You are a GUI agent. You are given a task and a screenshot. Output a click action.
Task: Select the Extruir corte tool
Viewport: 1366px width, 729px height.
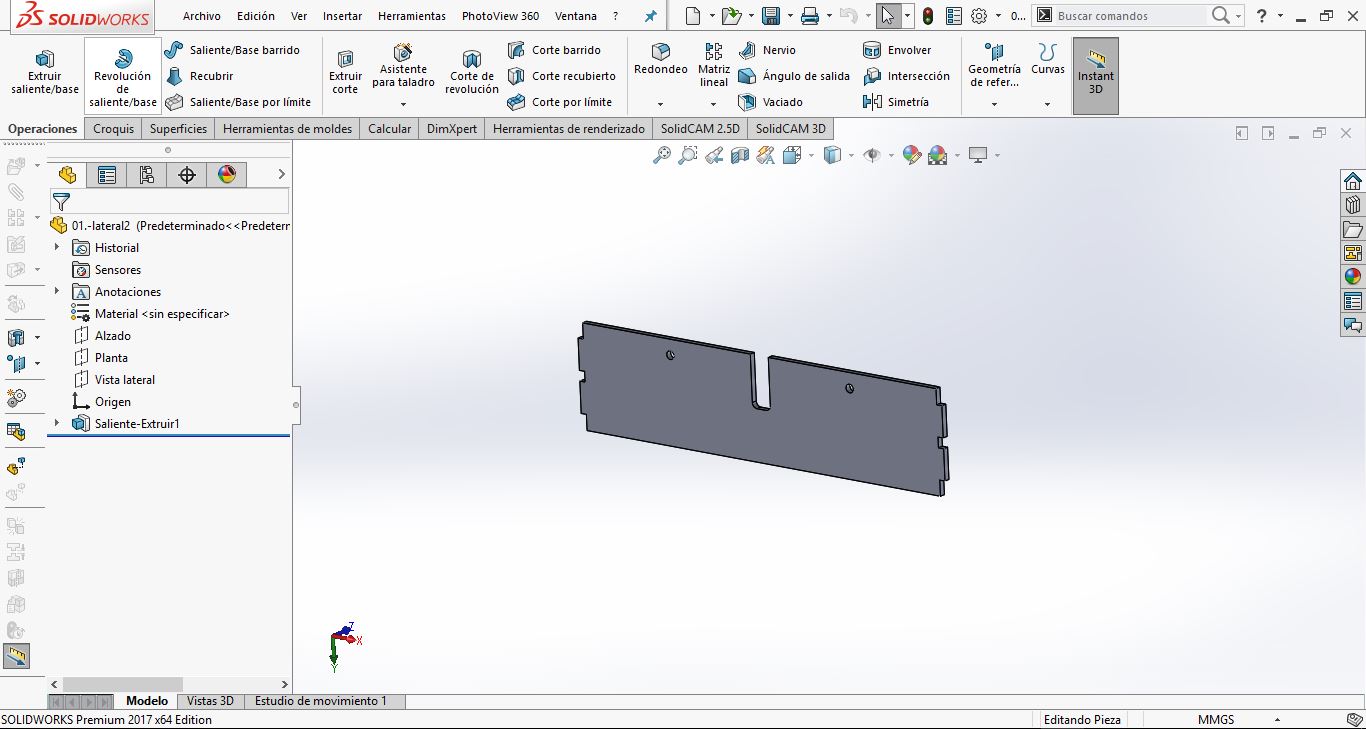click(x=345, y=73)
